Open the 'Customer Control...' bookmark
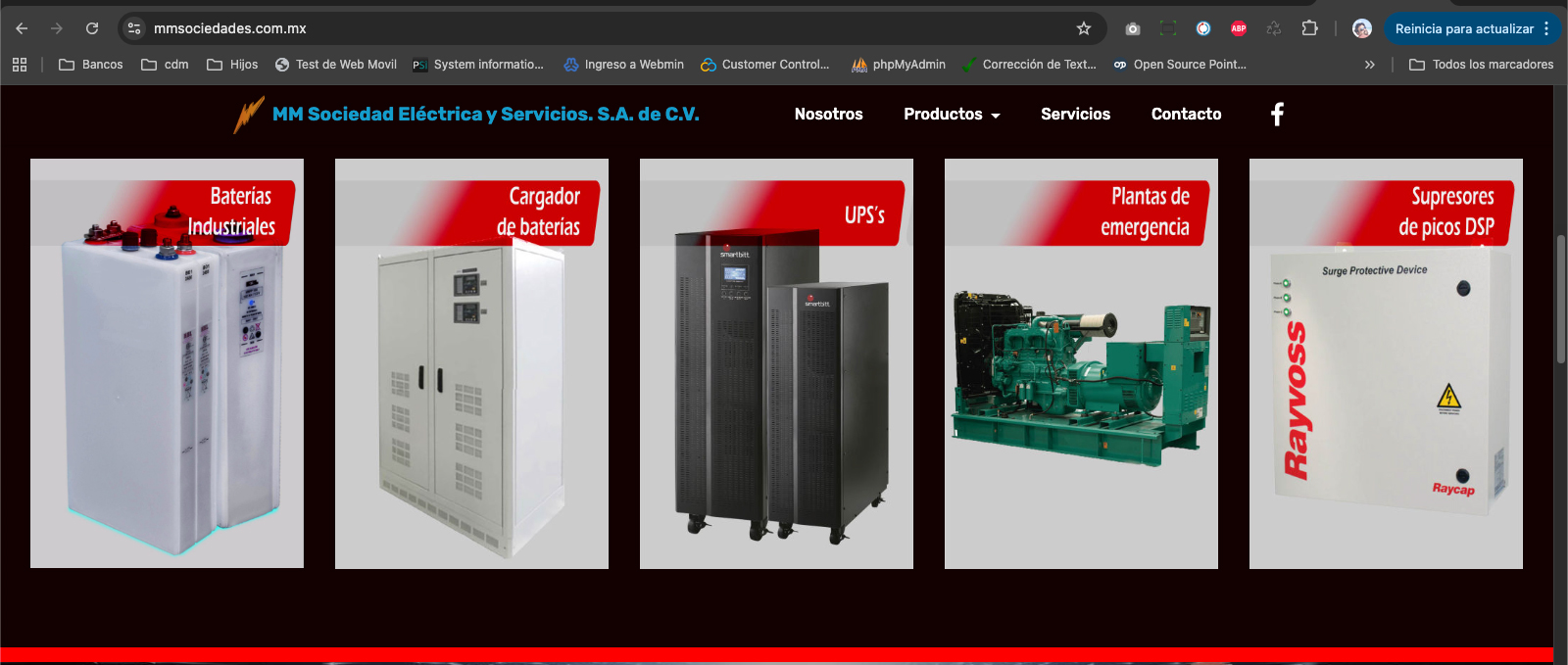This screenshot has height=665, width=1568. point(765,65)
